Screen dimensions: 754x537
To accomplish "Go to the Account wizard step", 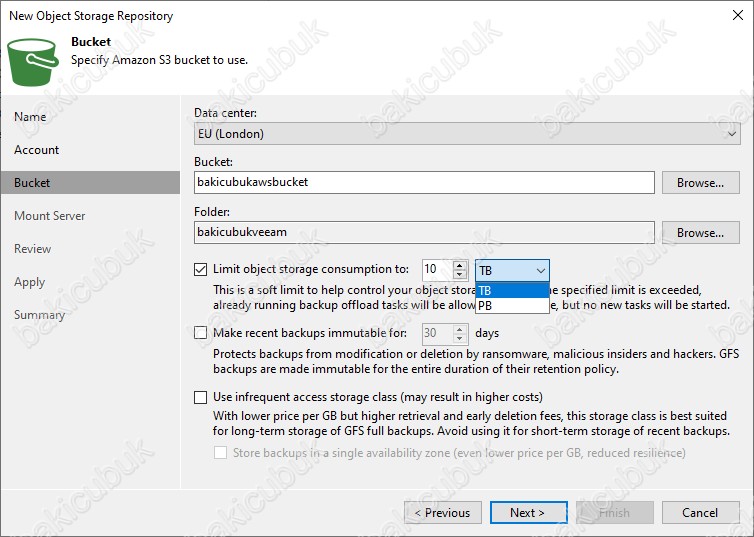I will (37, 150).
